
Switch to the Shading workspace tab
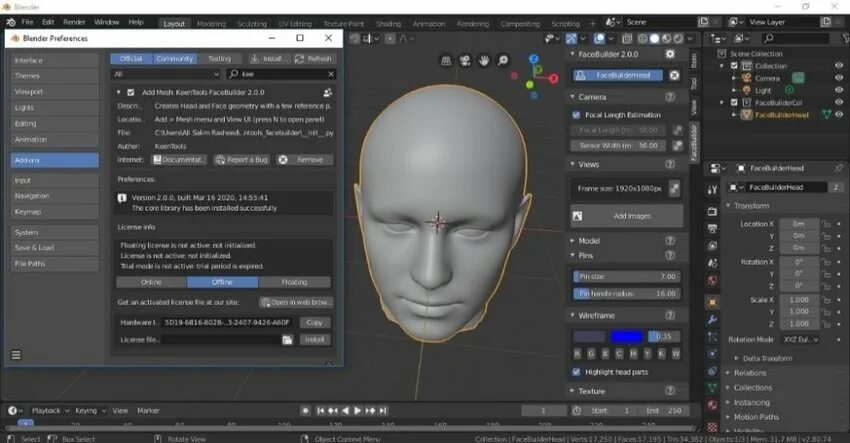coord(388,24)
